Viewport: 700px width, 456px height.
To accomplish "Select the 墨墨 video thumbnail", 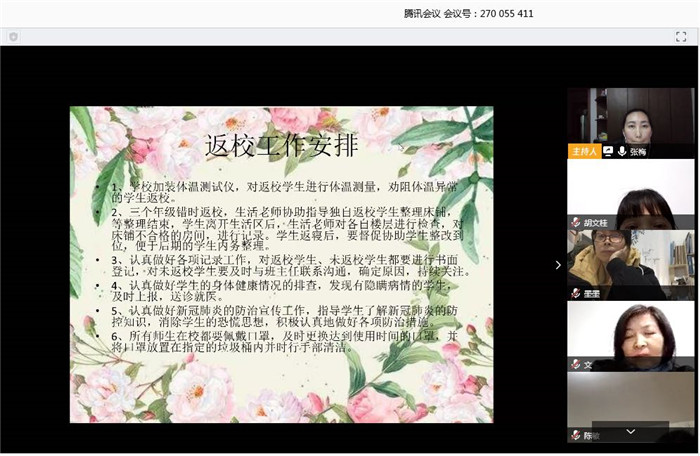I will click(x=630, y=265).
